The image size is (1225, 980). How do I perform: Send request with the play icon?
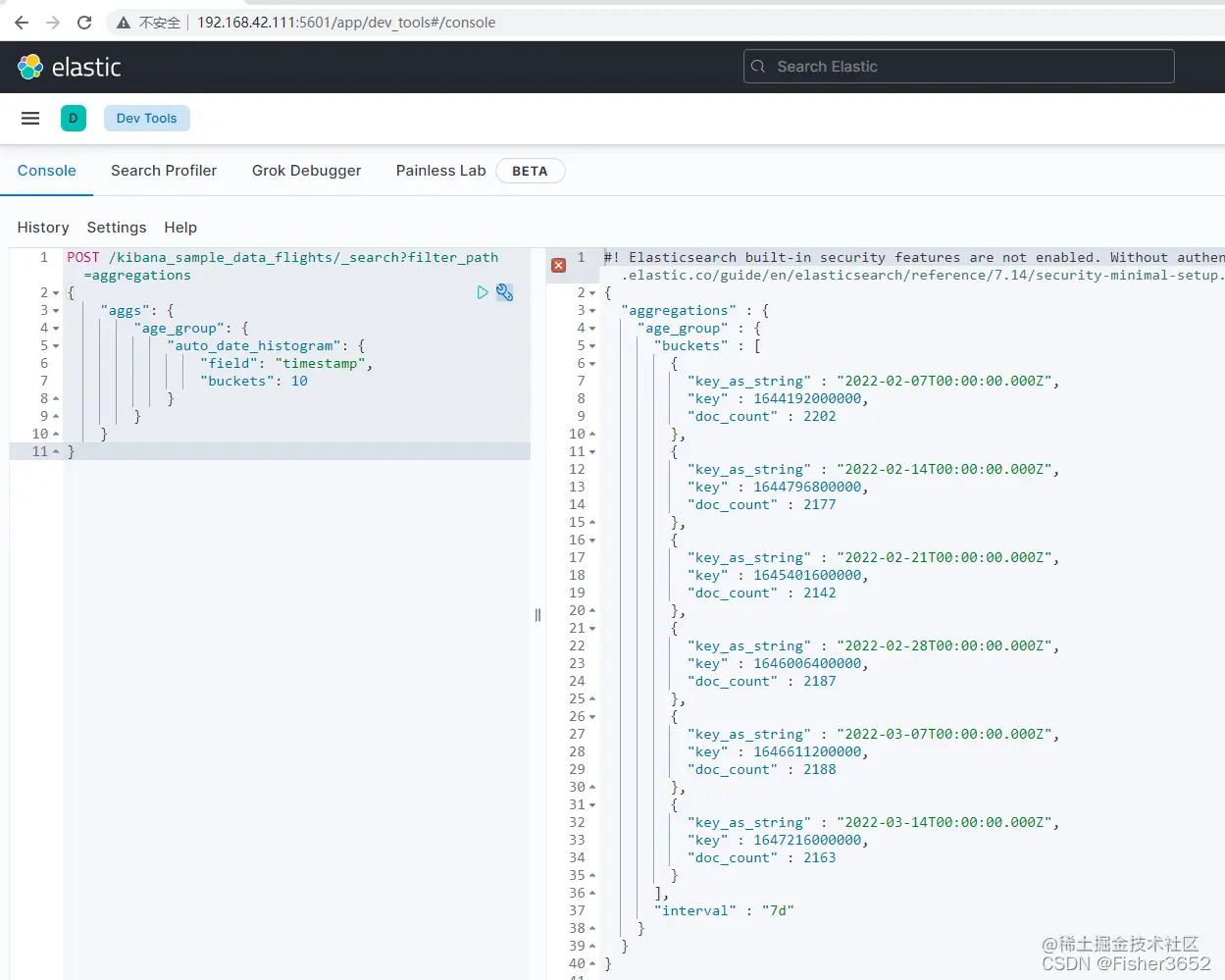[x=483, y=292]
